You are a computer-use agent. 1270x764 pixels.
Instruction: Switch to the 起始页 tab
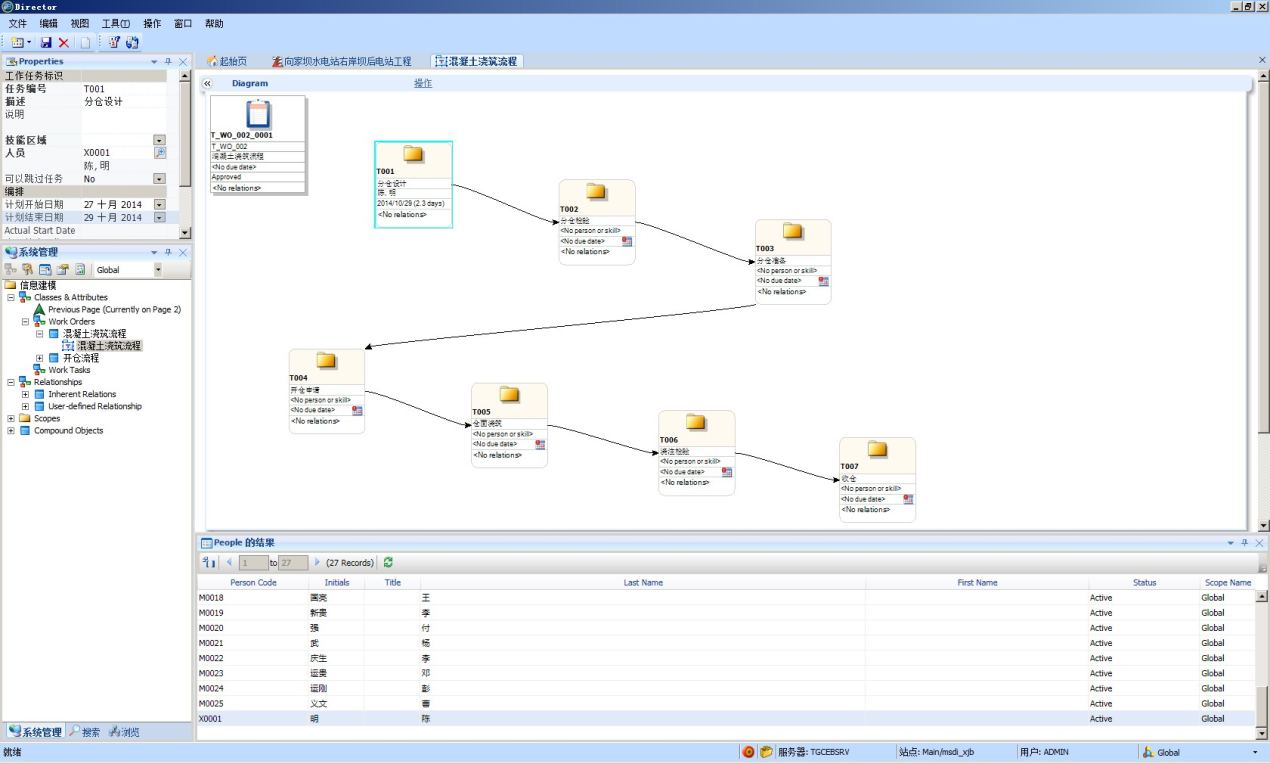pos(227,62)
